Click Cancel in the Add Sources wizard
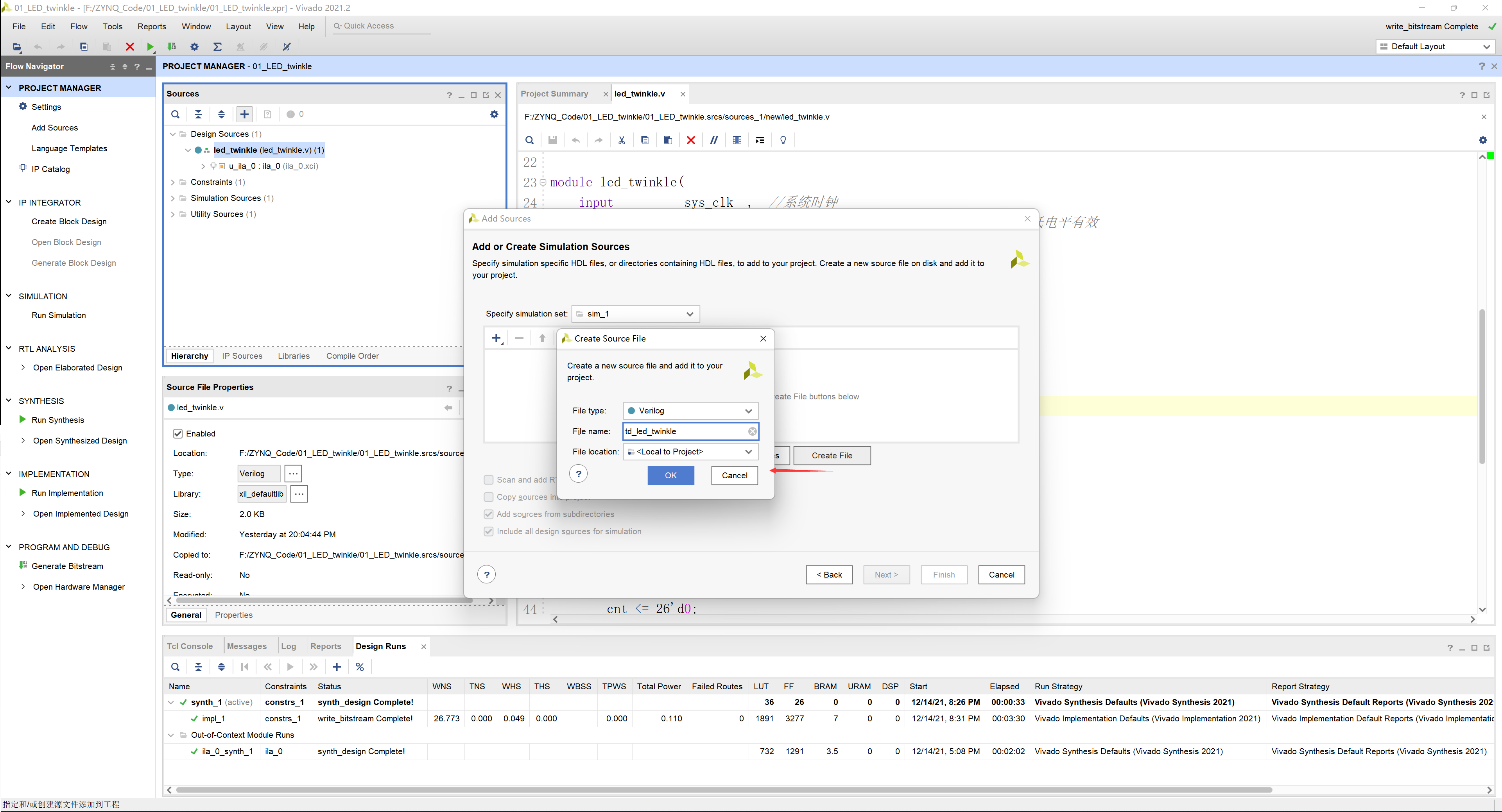The image size is (1502, 812). (x=1001, y=575)
